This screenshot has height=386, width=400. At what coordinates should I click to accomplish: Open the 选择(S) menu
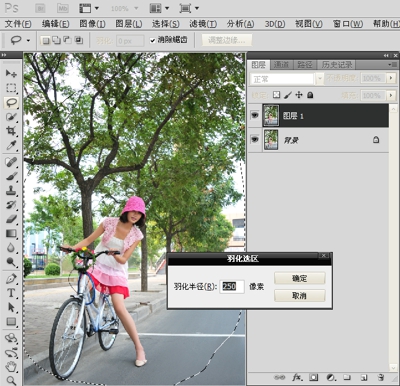point(166,24)
